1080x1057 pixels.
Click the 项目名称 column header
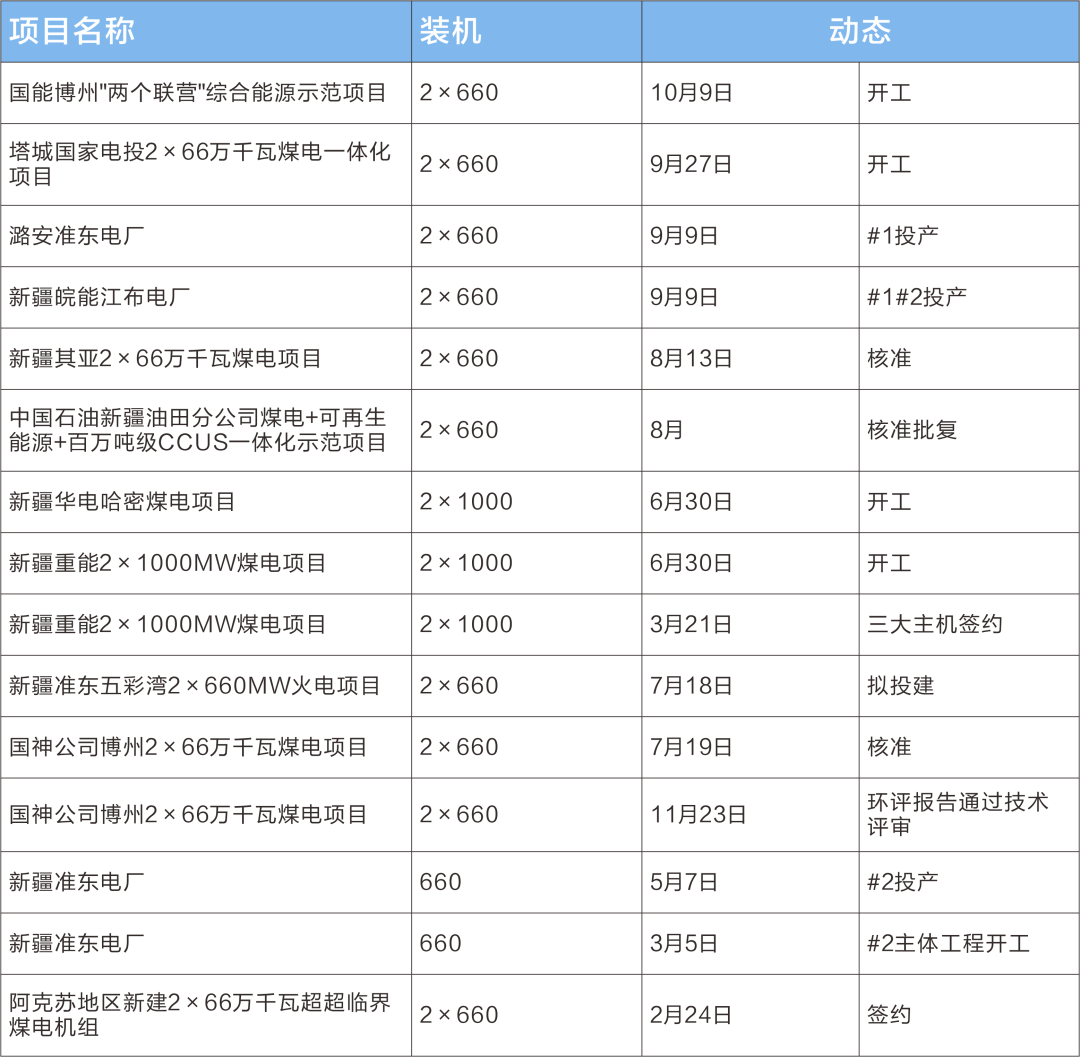click(x=206, y=32)
